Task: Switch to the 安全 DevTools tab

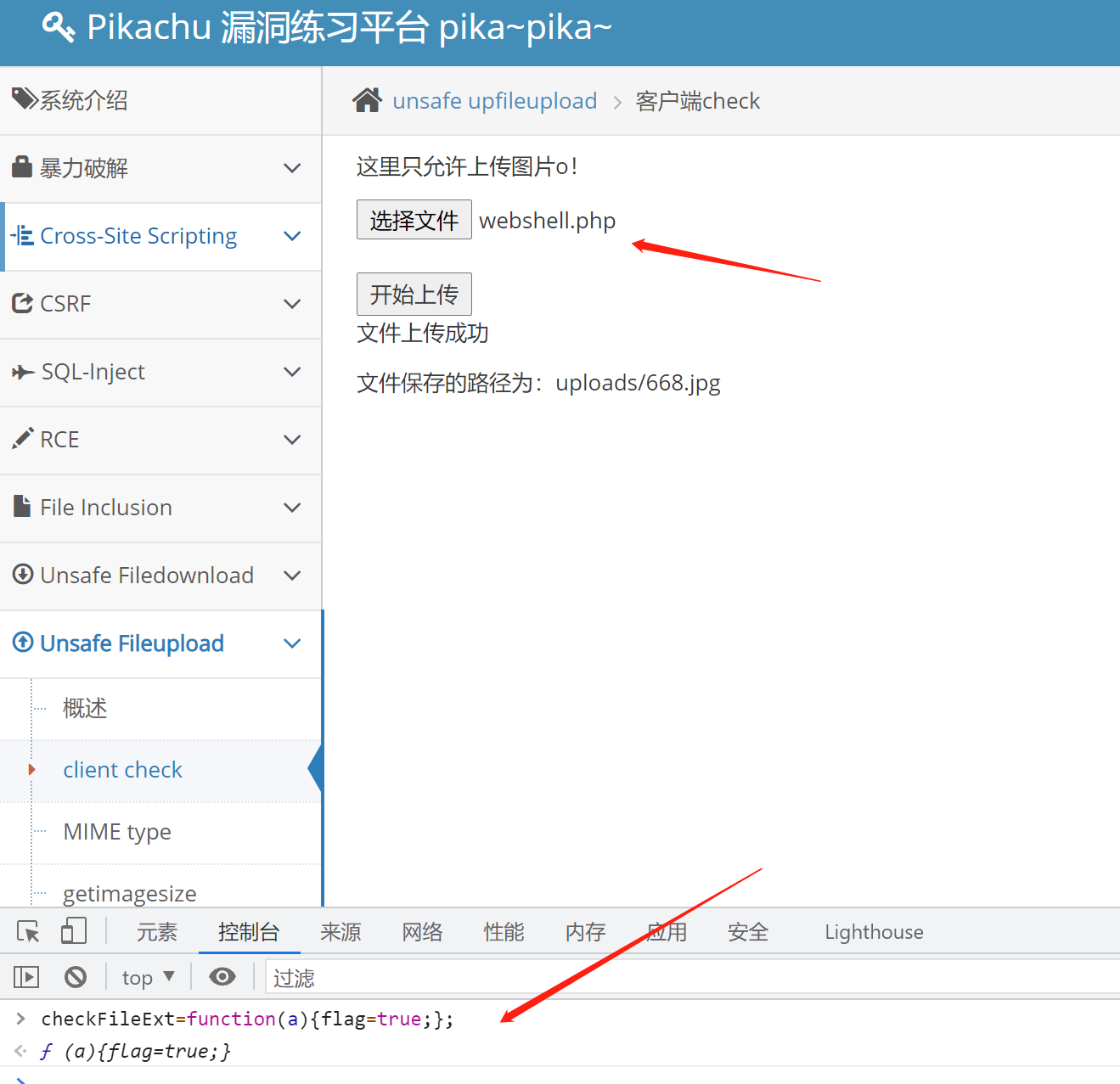Action: point(748,931)
